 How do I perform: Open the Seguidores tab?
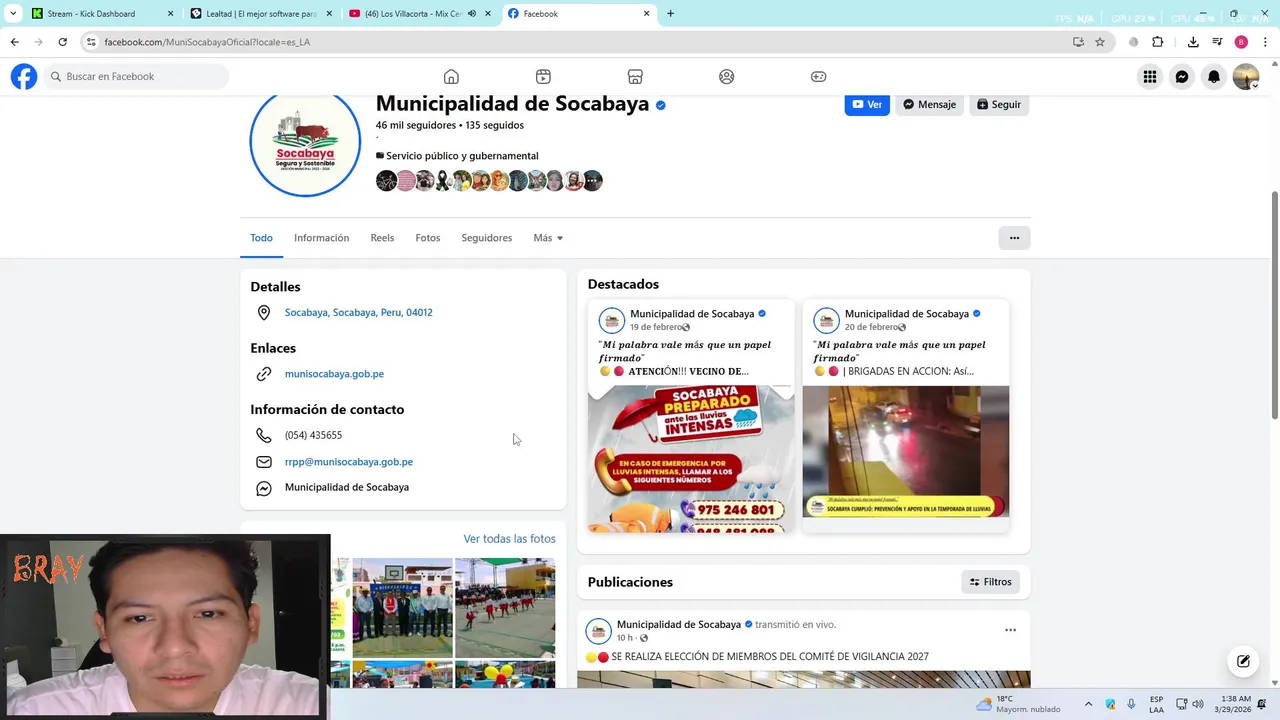[x=487, y=238]
